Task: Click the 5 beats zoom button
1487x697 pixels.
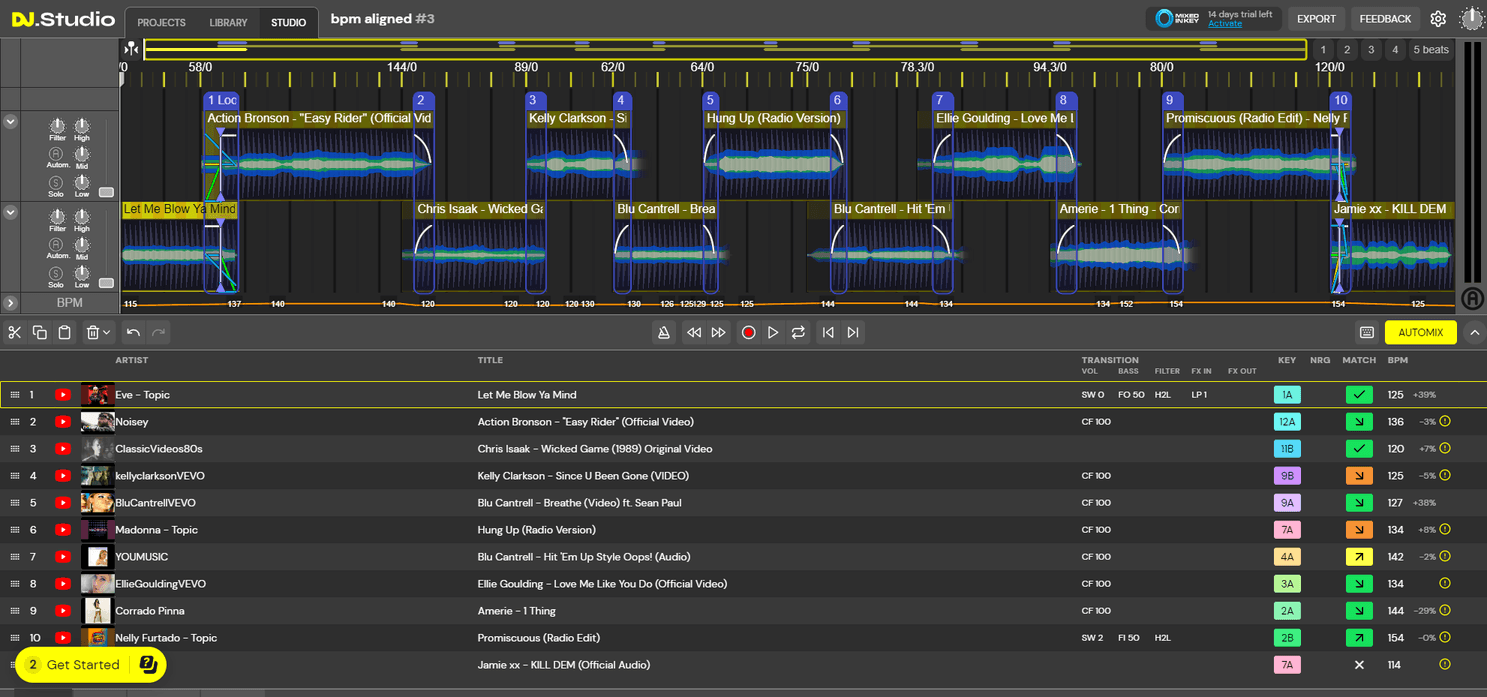Action: click(1430, 50)
